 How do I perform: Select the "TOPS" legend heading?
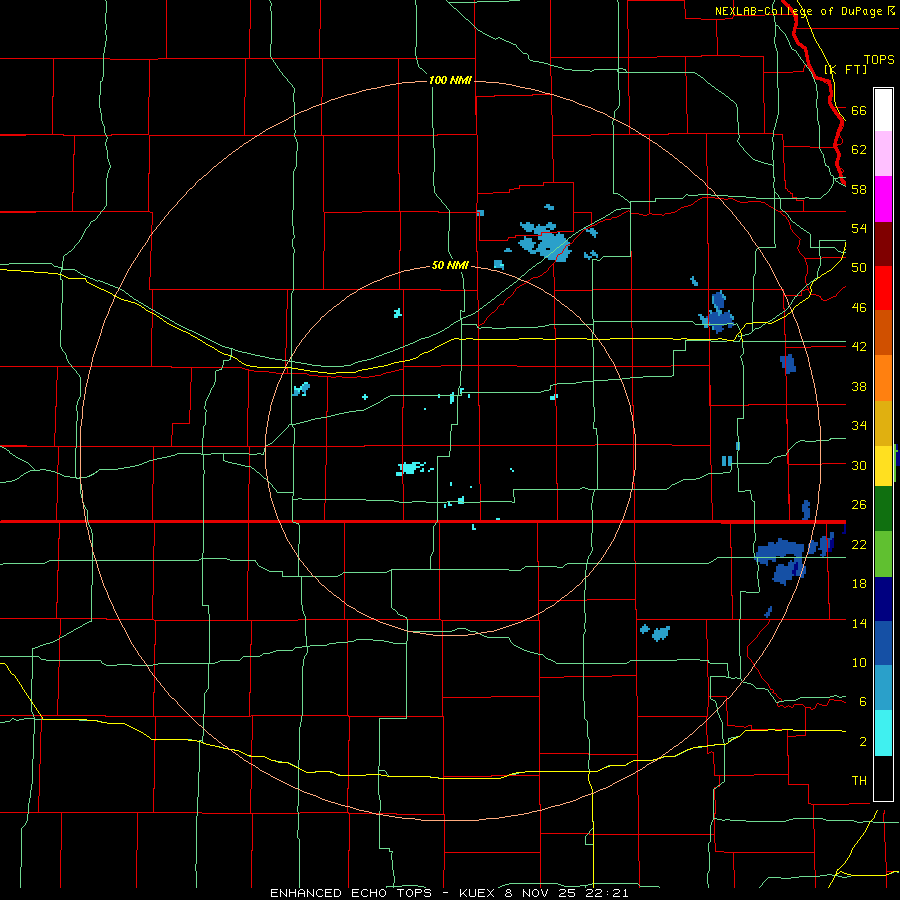pyautogui.click(x=879, y=60)
